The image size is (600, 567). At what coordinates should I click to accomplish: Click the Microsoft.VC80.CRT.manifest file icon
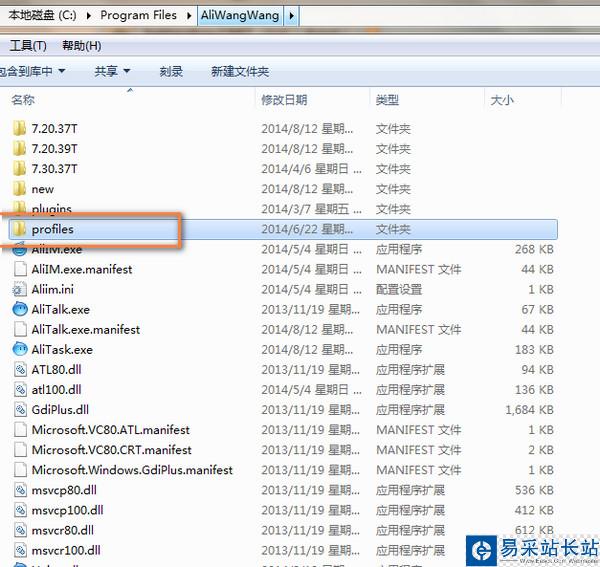click(20, 450)
